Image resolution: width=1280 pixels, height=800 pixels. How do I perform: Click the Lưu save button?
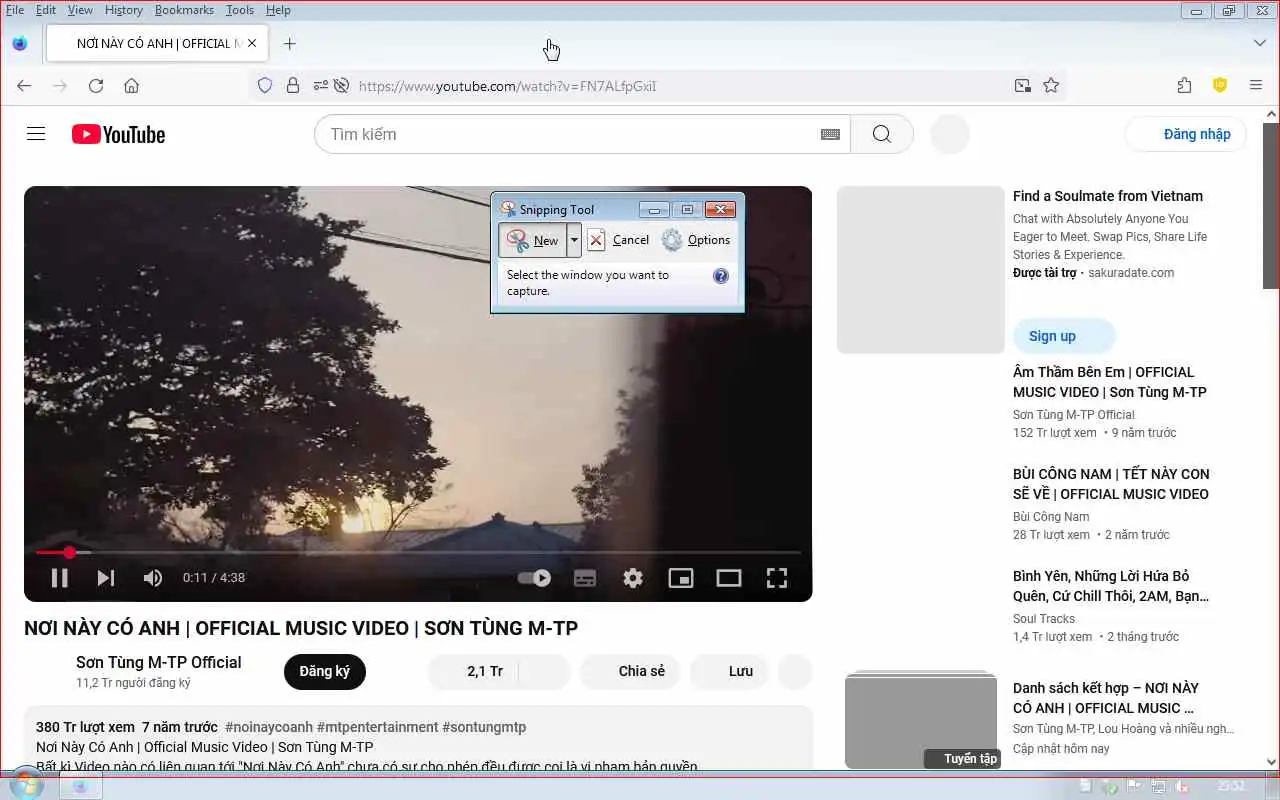point(730,671)
